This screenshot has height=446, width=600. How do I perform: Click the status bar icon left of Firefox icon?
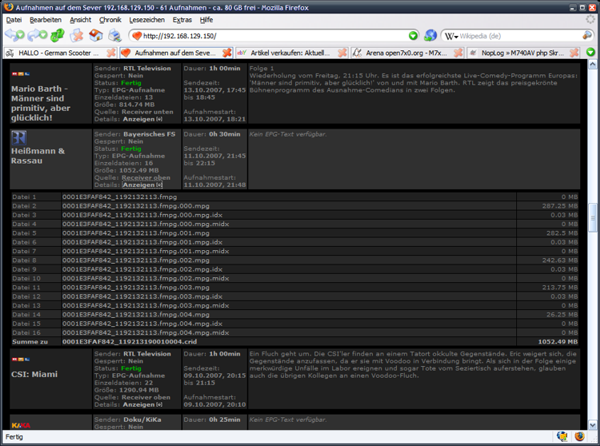pos(562,436)
